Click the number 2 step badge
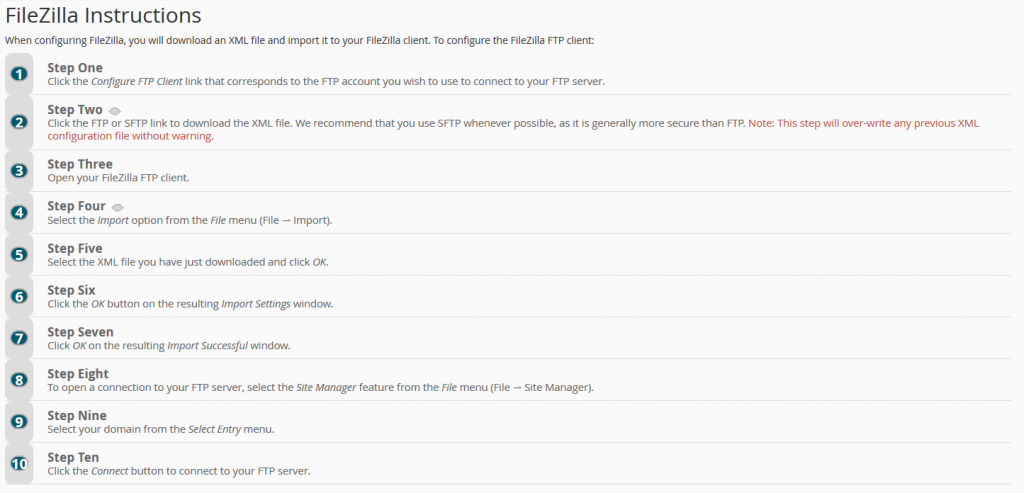The image size is (1024, 493). click(x=20, y=122)
